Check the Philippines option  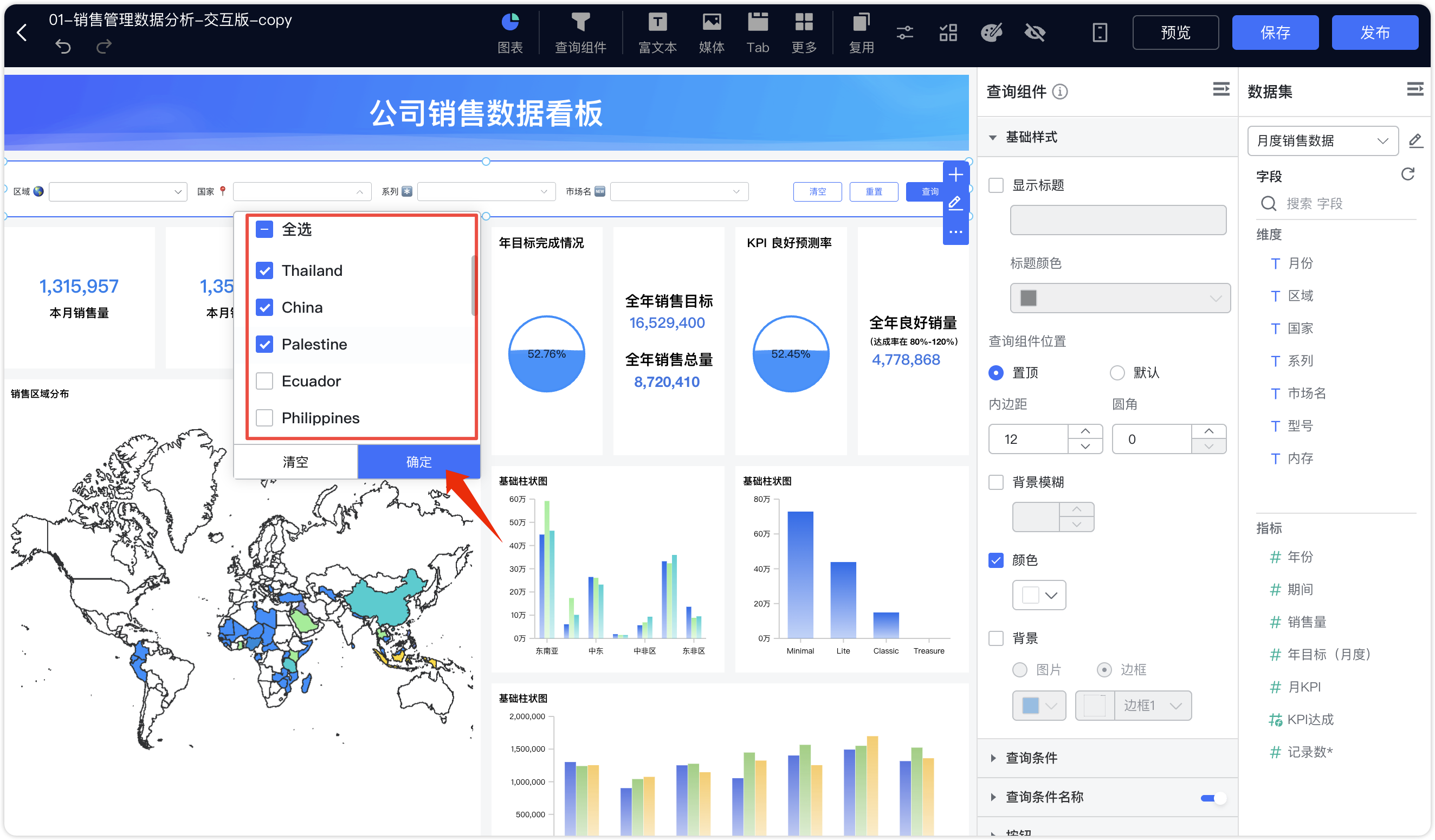(264, 418)
